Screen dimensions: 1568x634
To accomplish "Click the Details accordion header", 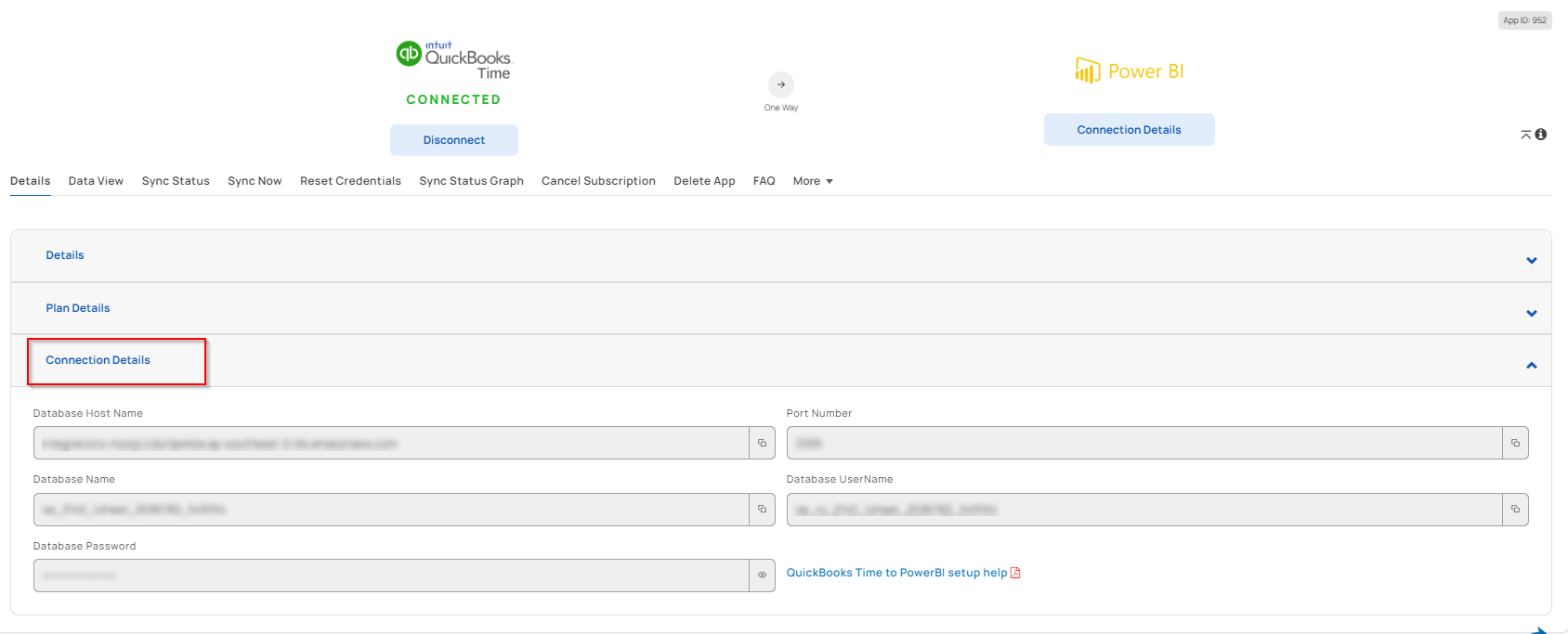I will pyautogui.click(x=781, y=255).
